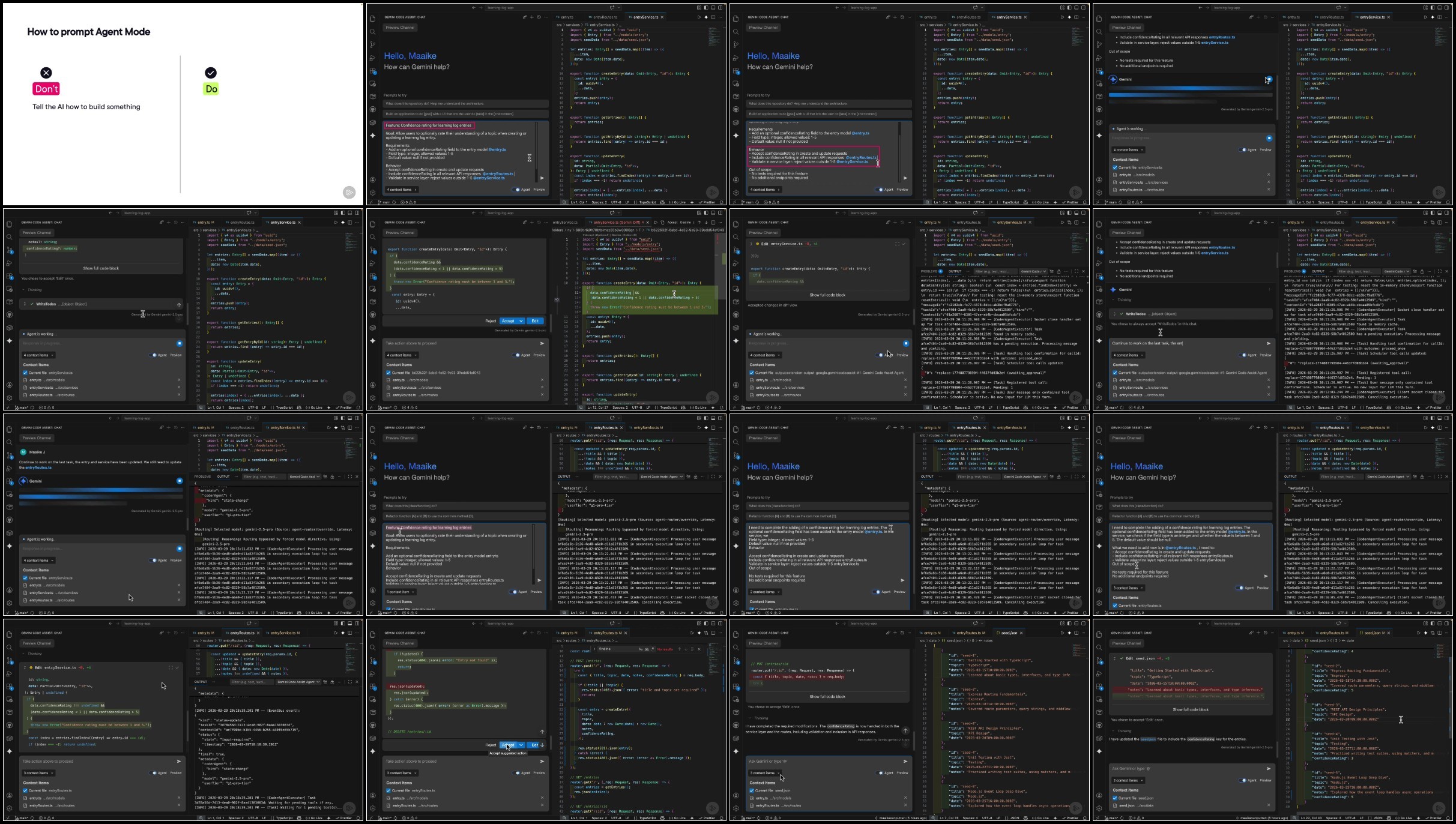Click new chat plus icon in Gemini Diff frame
The width and height of the screenshot is (1456, 824).
pos(531,222)
